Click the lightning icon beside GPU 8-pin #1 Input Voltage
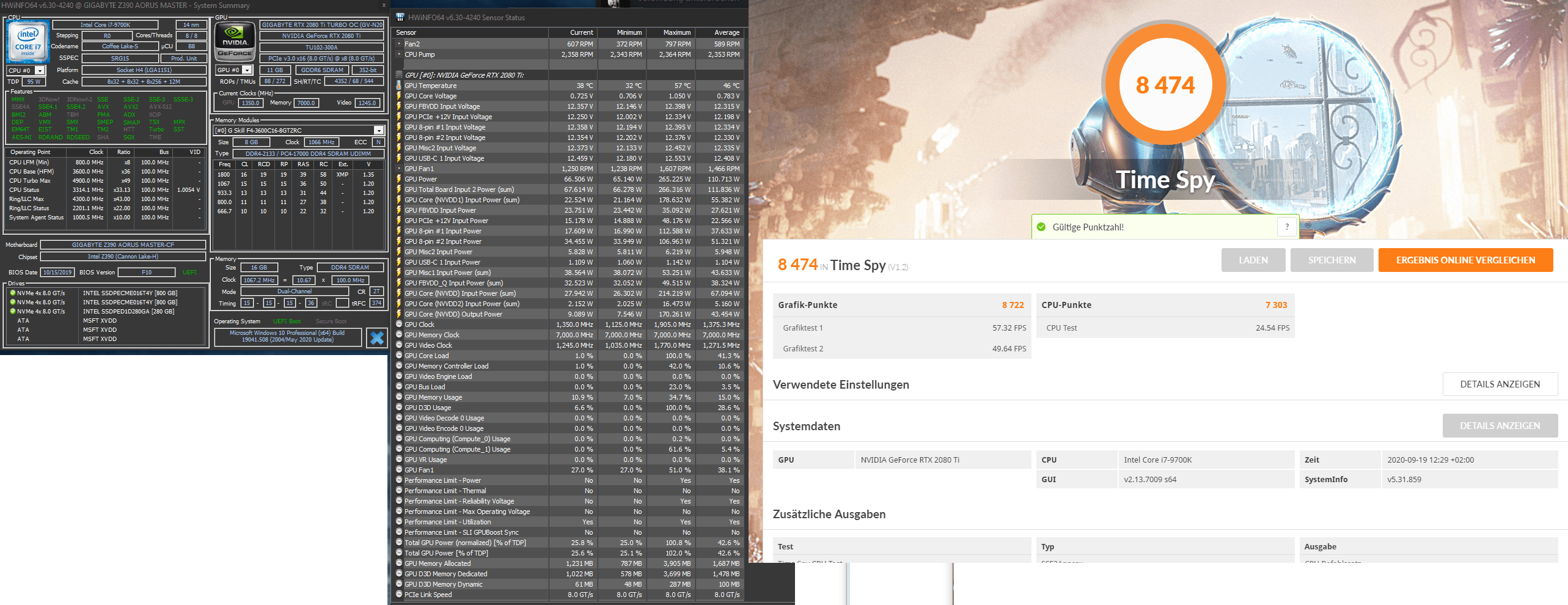 tap(399, 127)
